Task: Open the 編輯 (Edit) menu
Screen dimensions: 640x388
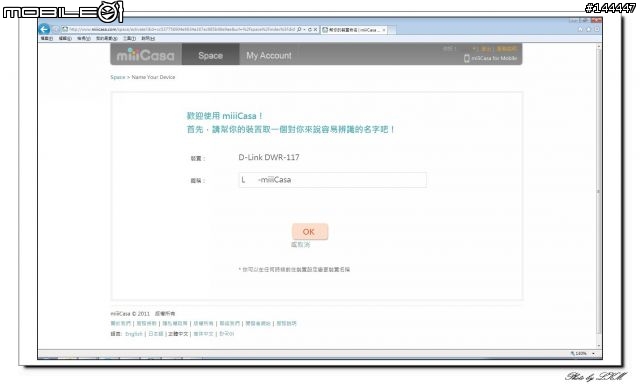Action: [x=65, y=38]
